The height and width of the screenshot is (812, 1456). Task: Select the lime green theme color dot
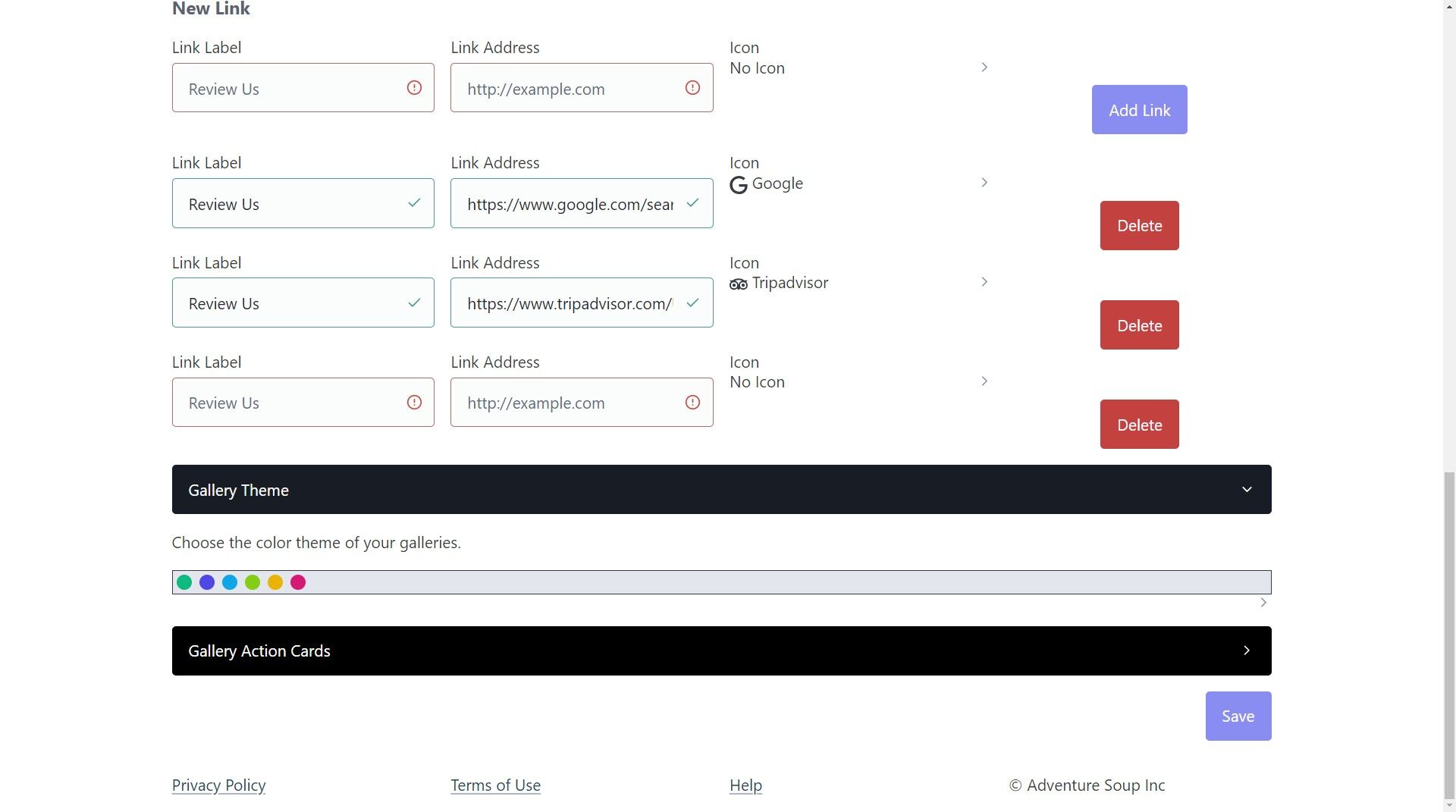coord(253,582)
